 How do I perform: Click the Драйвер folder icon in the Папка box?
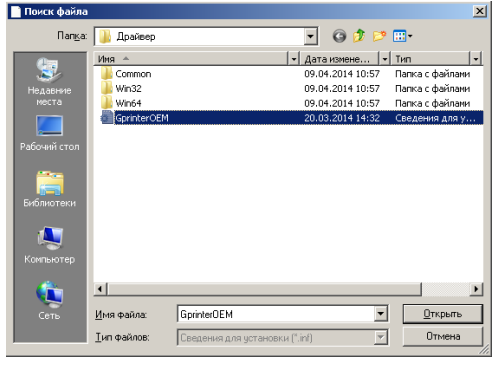(105, 36)
